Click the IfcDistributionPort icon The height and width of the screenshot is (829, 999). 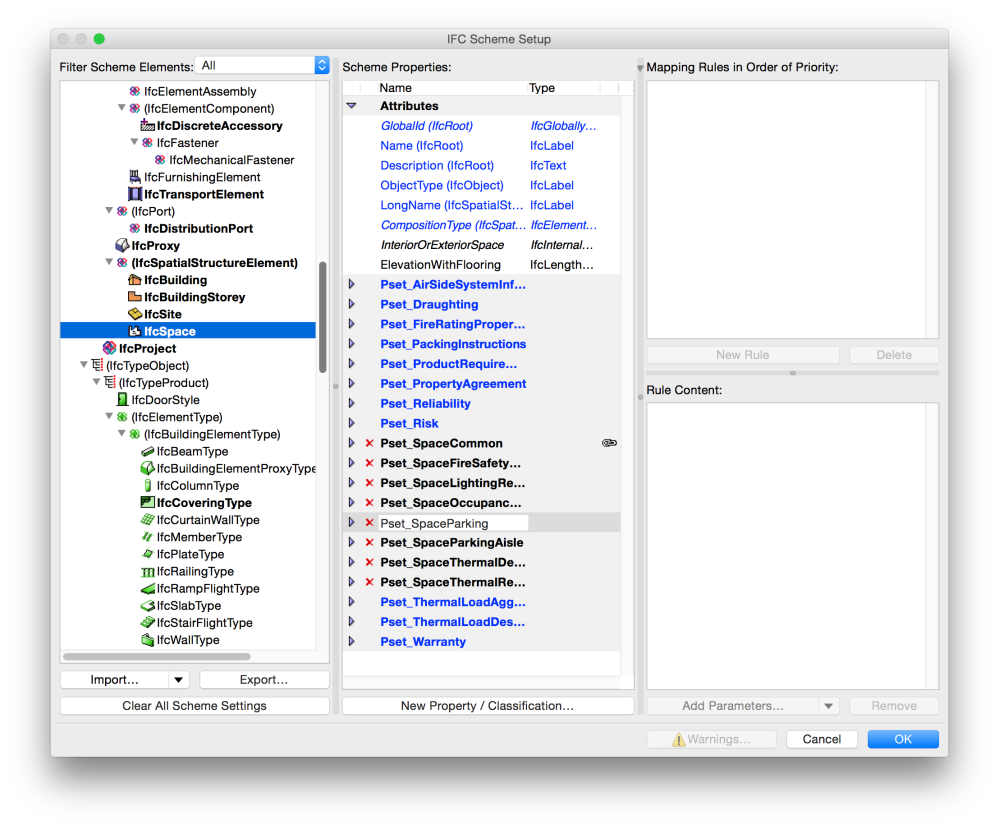(x=134, y=228)
